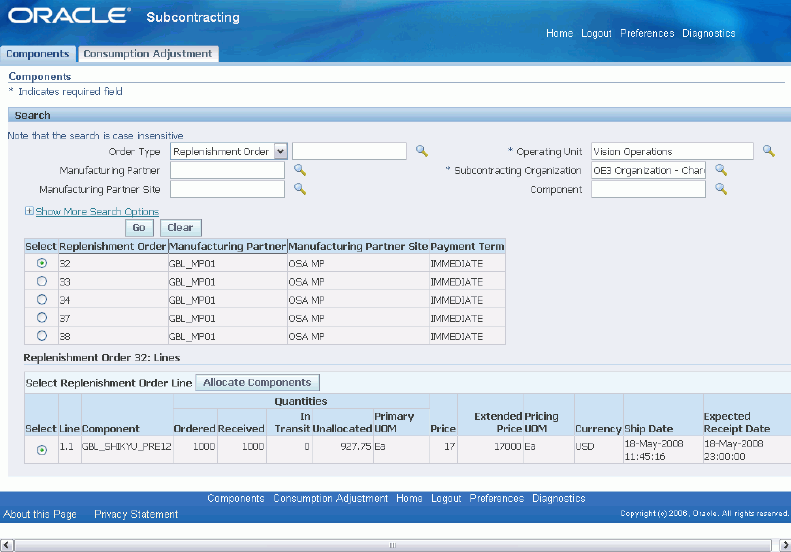The height and width of the screenshot is (552, 791).
Task: Select line 1.1 radio button
Action: [42, 450]
